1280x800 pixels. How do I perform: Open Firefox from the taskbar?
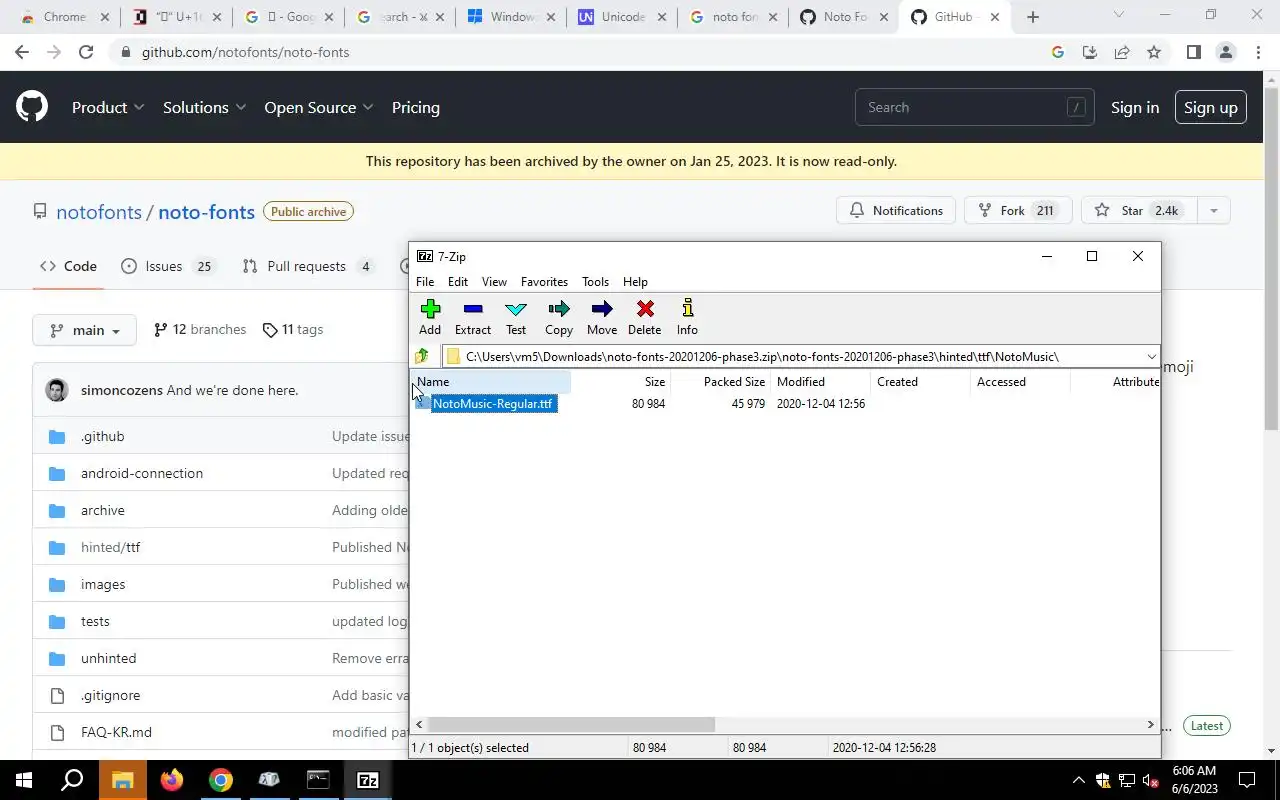171,780
